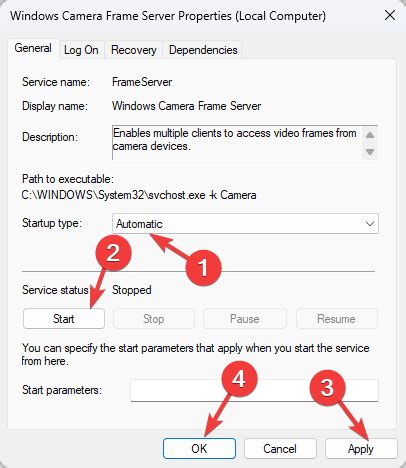Viewport: 406px width, 468px height.
Task: Click into the Start parameters field
Action: pos(254,390)
